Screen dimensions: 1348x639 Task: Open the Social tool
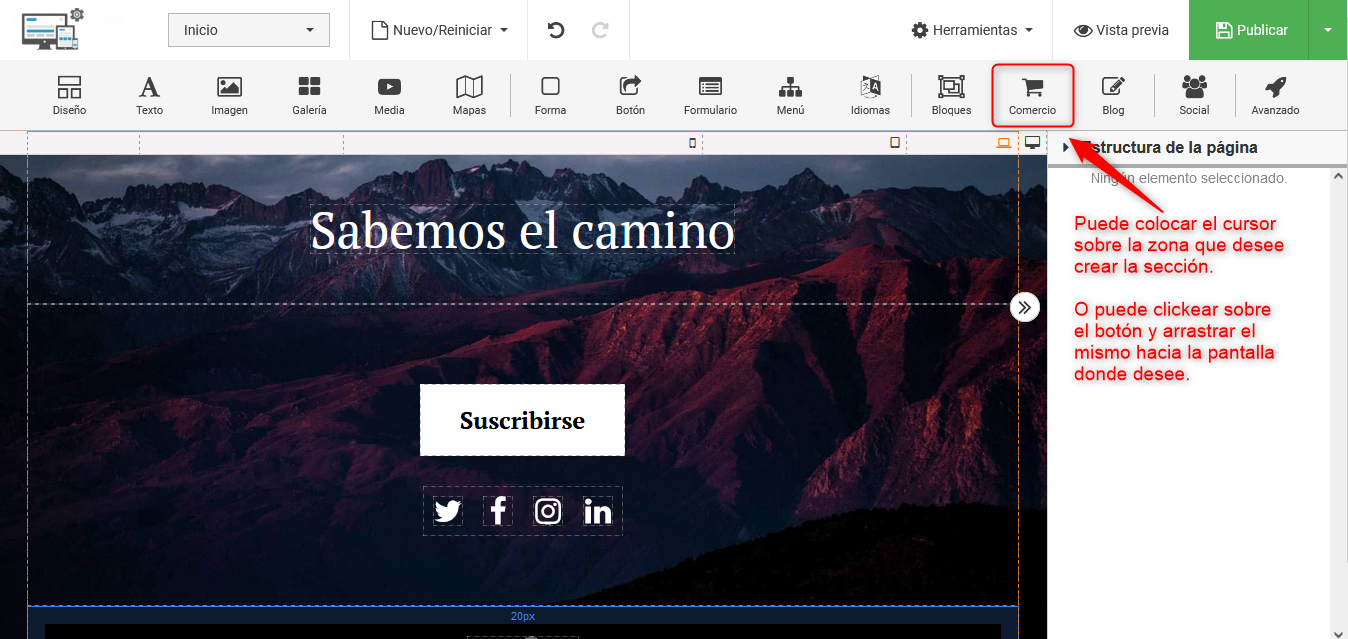[x=1194, y=96]
